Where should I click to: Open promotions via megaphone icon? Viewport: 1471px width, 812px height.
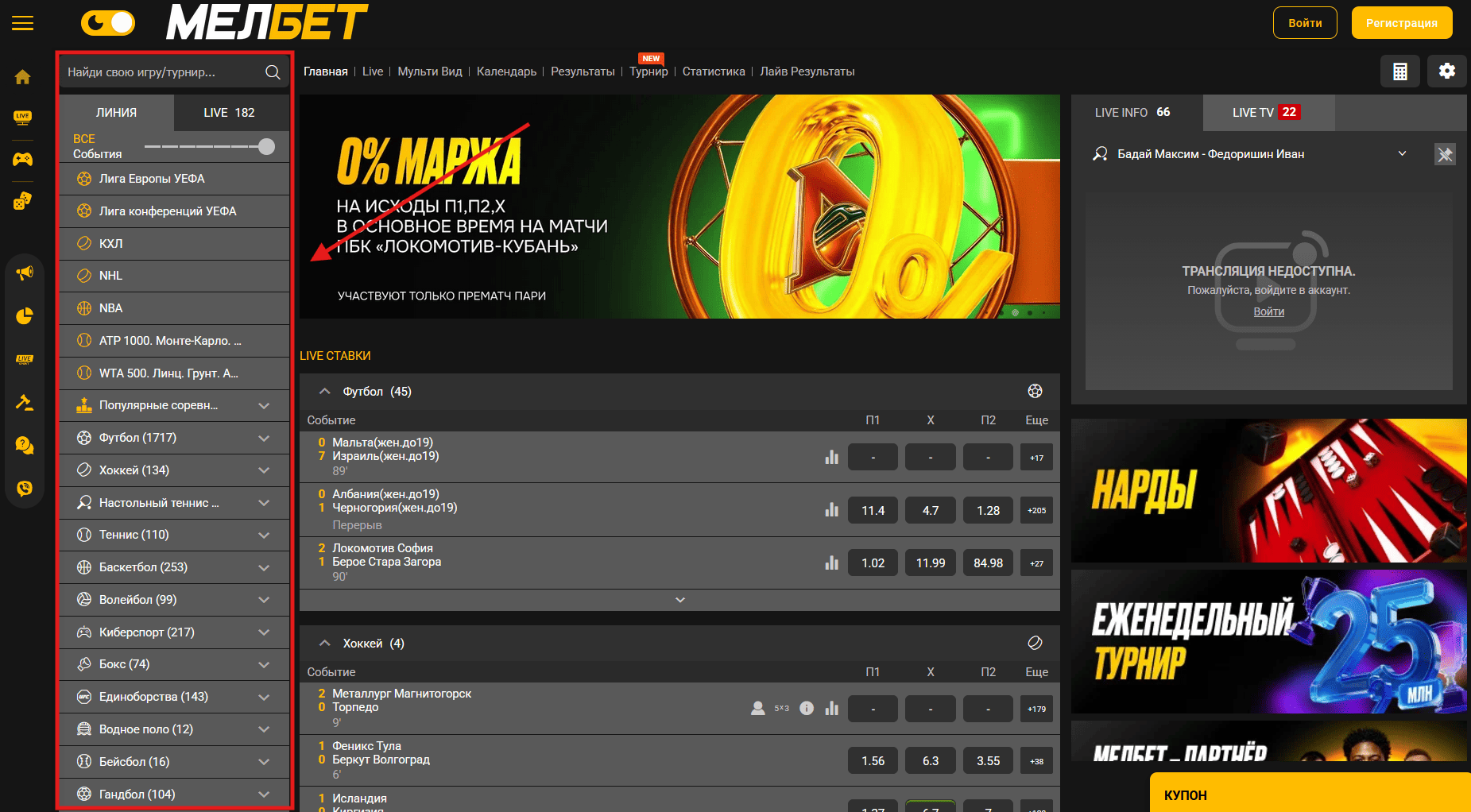point(25,272)
